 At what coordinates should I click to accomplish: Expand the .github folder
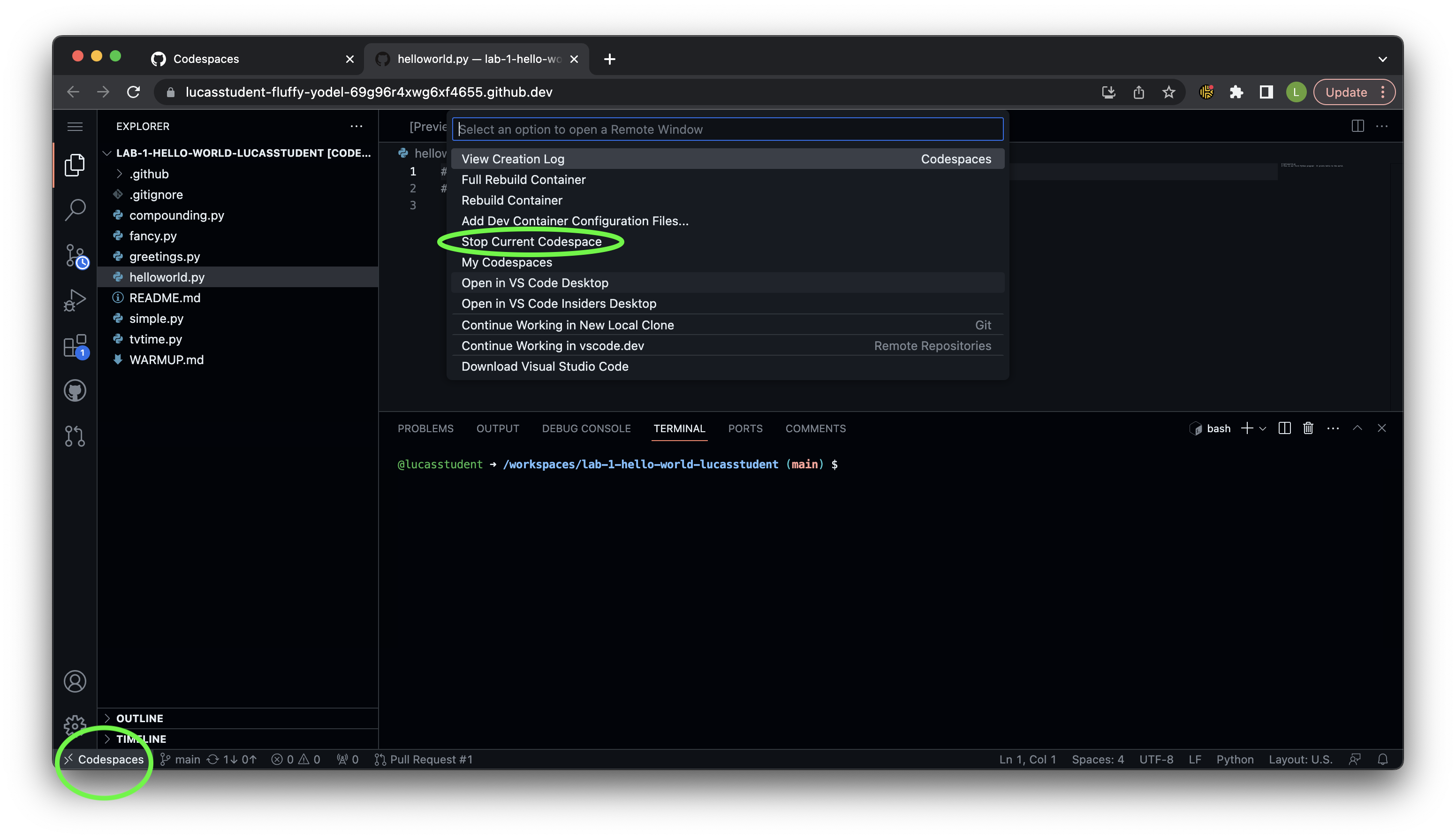149,174
